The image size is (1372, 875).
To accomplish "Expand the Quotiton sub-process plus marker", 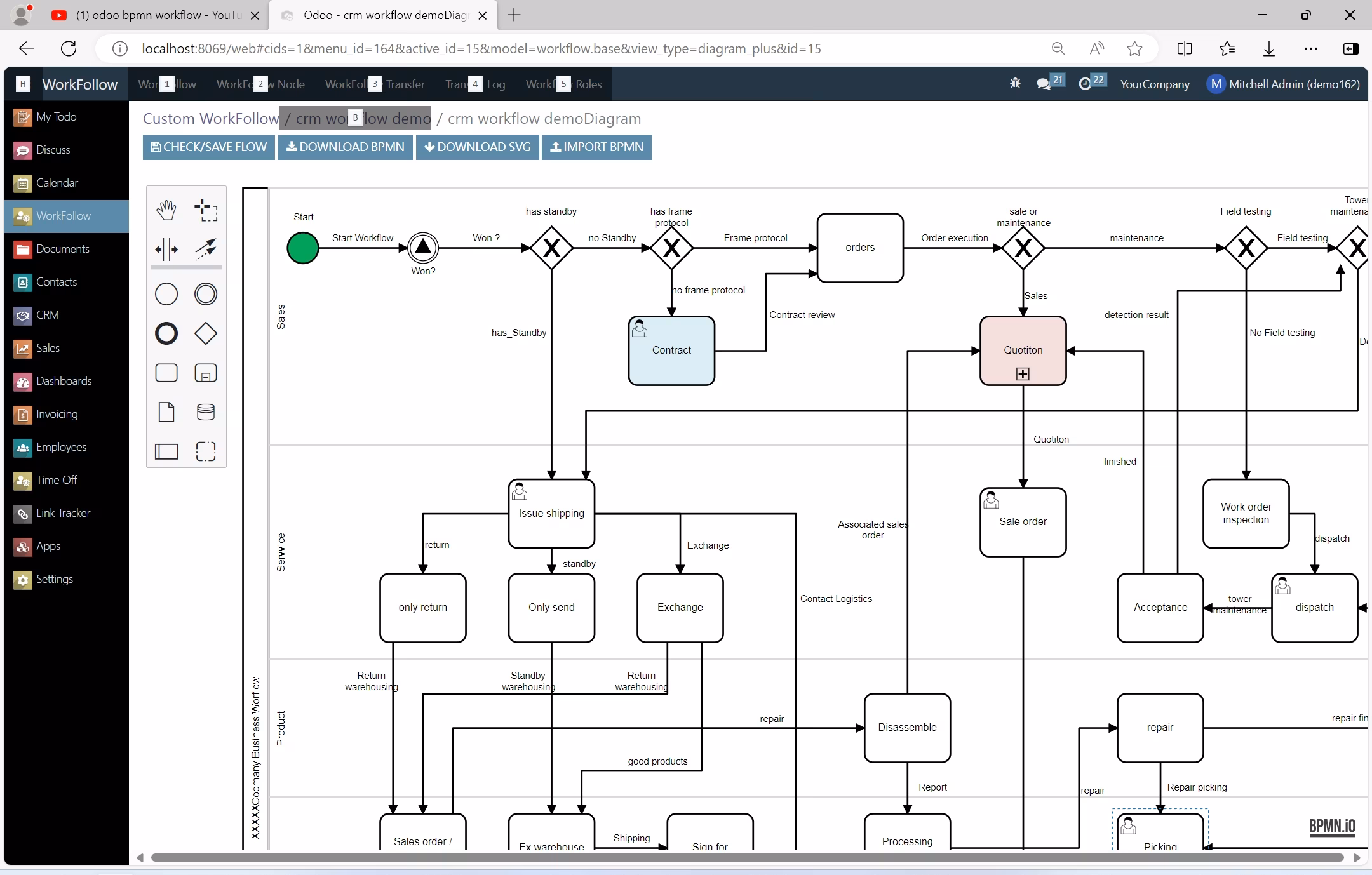I will click(x=1023, y=374).
